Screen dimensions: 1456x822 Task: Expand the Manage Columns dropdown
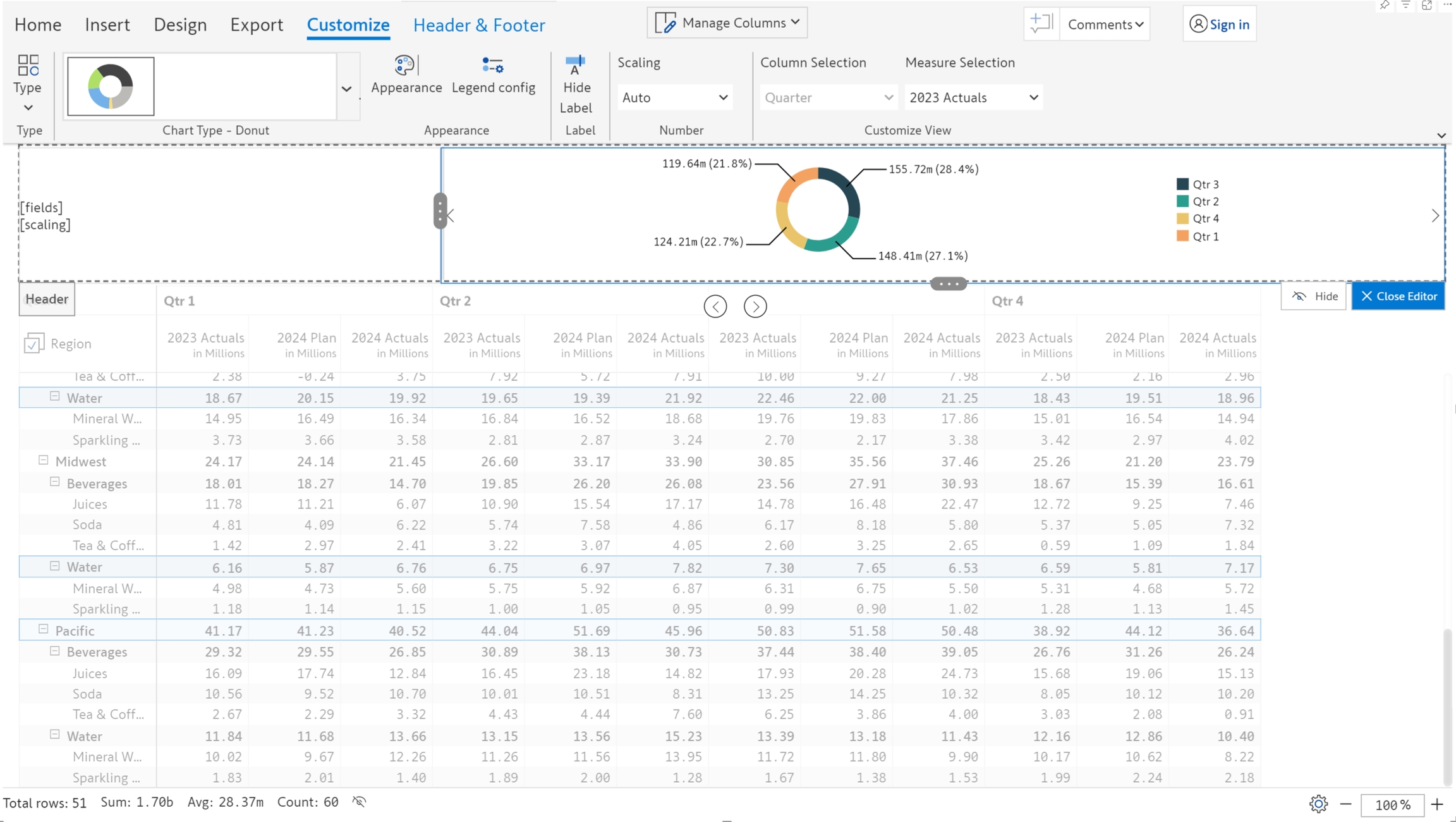click(x=727, y=23)
